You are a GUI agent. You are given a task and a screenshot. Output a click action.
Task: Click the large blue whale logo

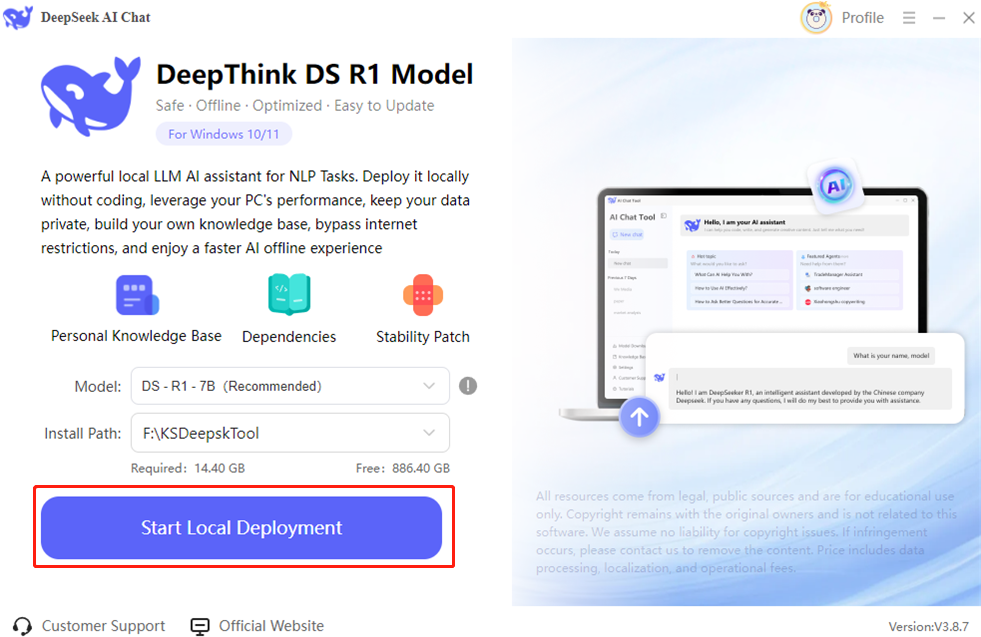91,96
